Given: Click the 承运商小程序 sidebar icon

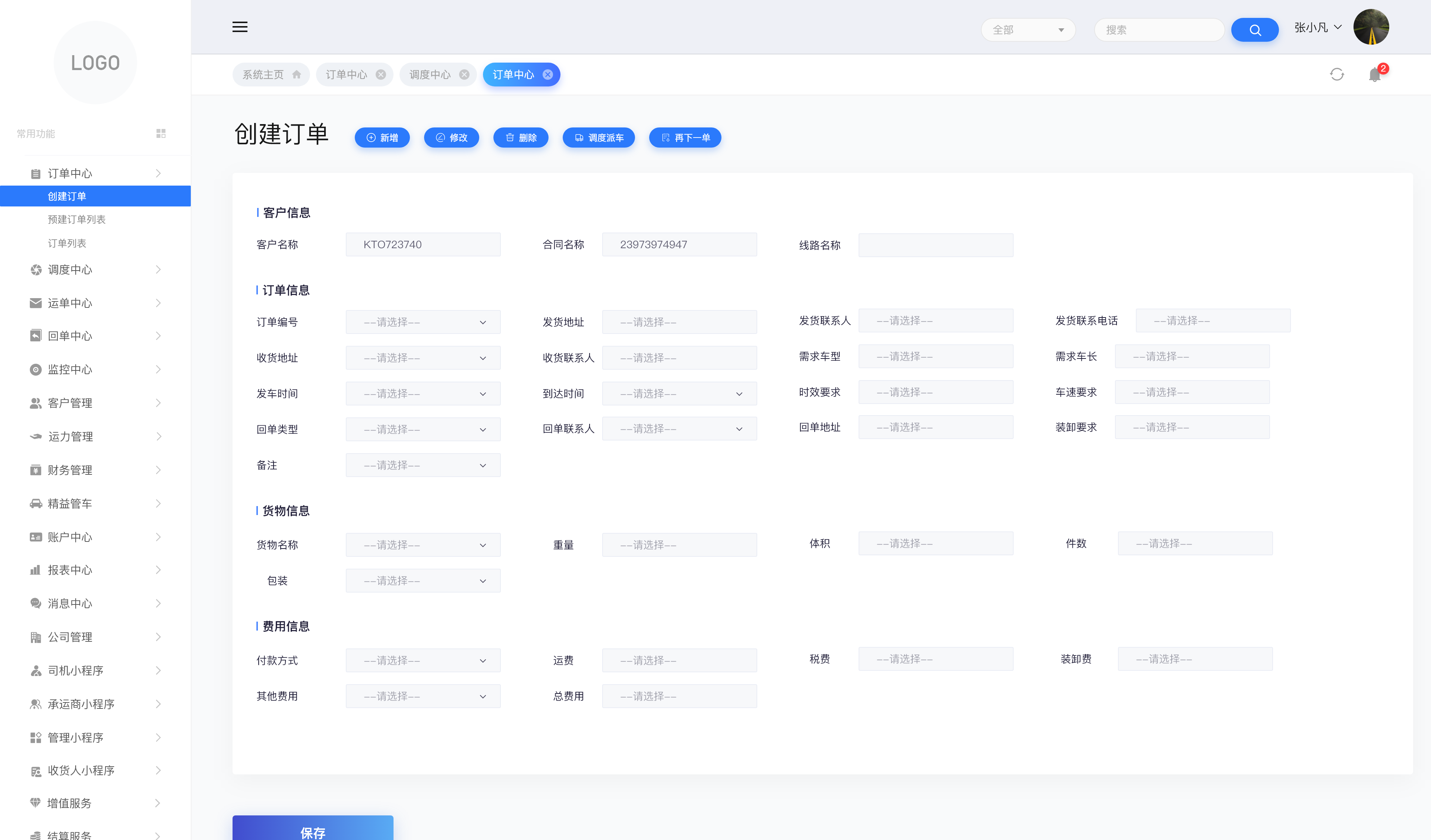Looking at the screenshot, I should pos(35,704).
